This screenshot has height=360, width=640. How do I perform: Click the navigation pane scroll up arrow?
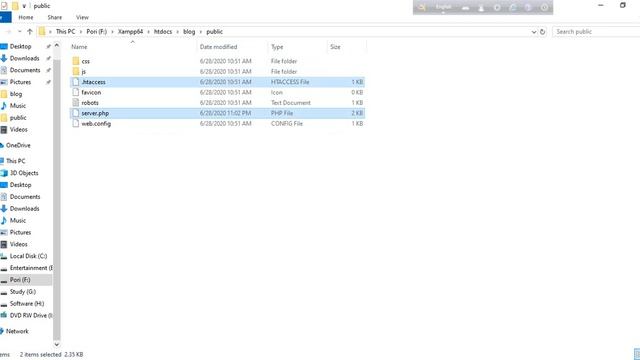pos(57,45)
